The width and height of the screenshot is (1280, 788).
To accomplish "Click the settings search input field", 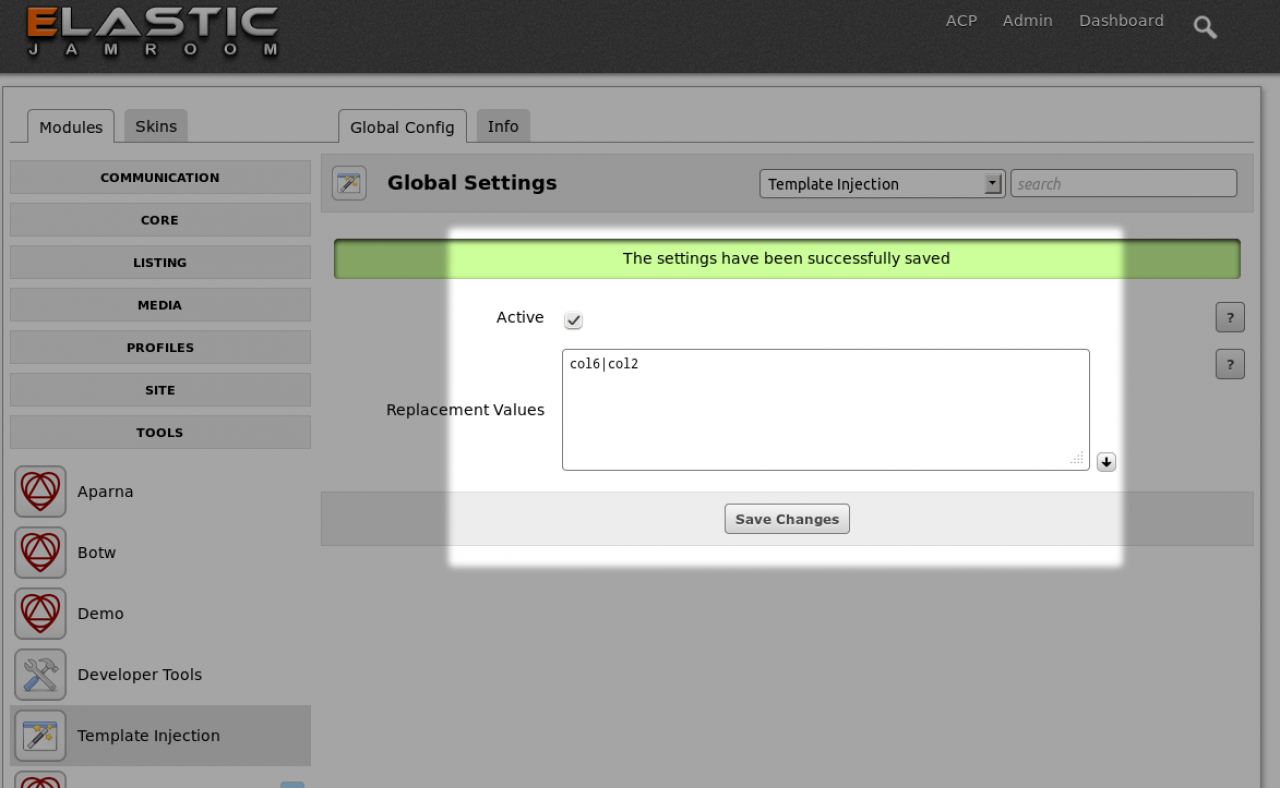I will pos(1123,184).
